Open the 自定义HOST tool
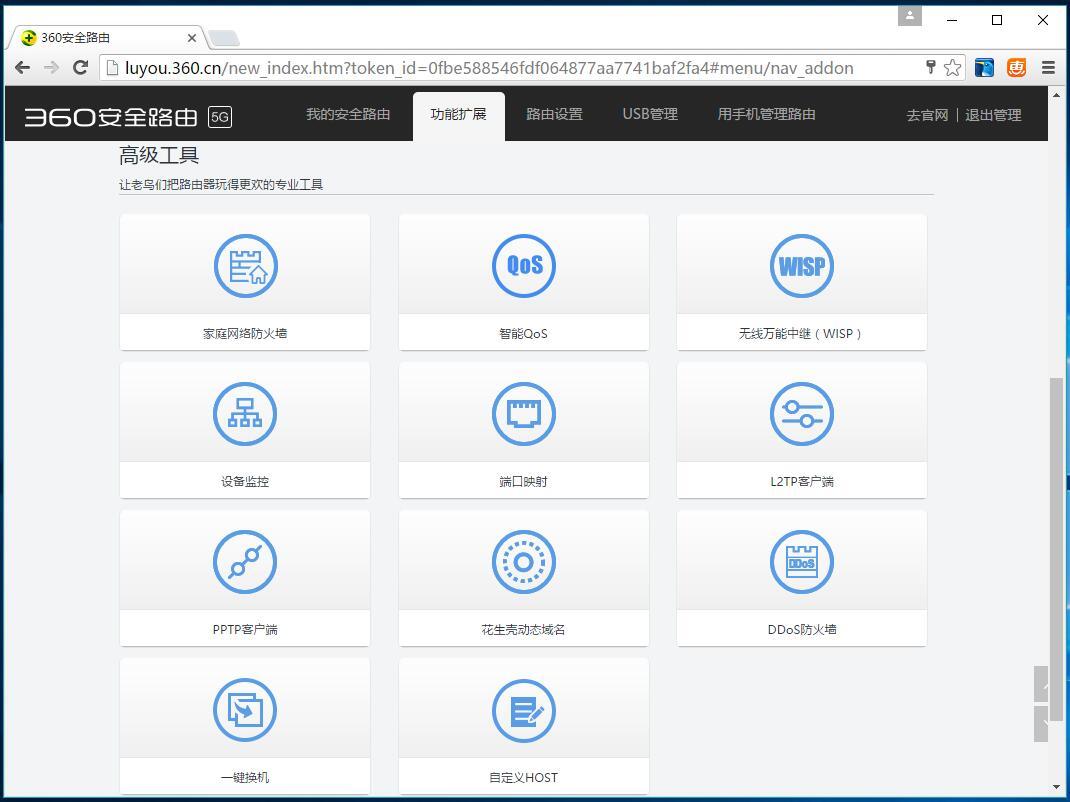Image resolution: width=1070 pixels, height=802 pixels. pyautogui.click(x=523, y=724)
